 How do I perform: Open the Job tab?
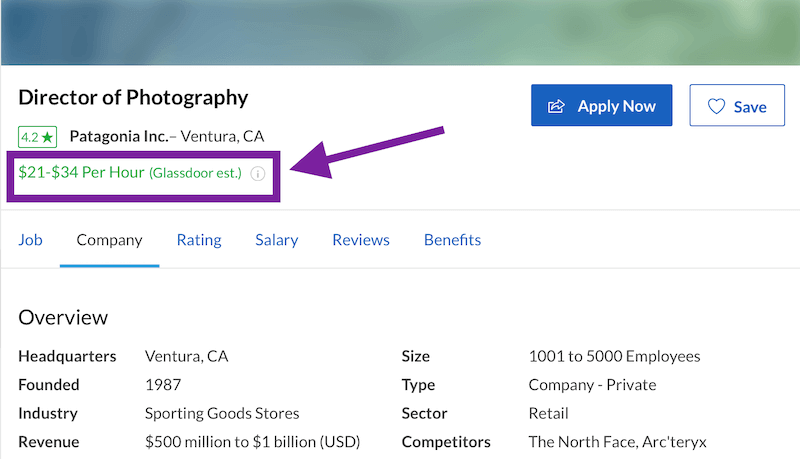click(x=30, y=240)
